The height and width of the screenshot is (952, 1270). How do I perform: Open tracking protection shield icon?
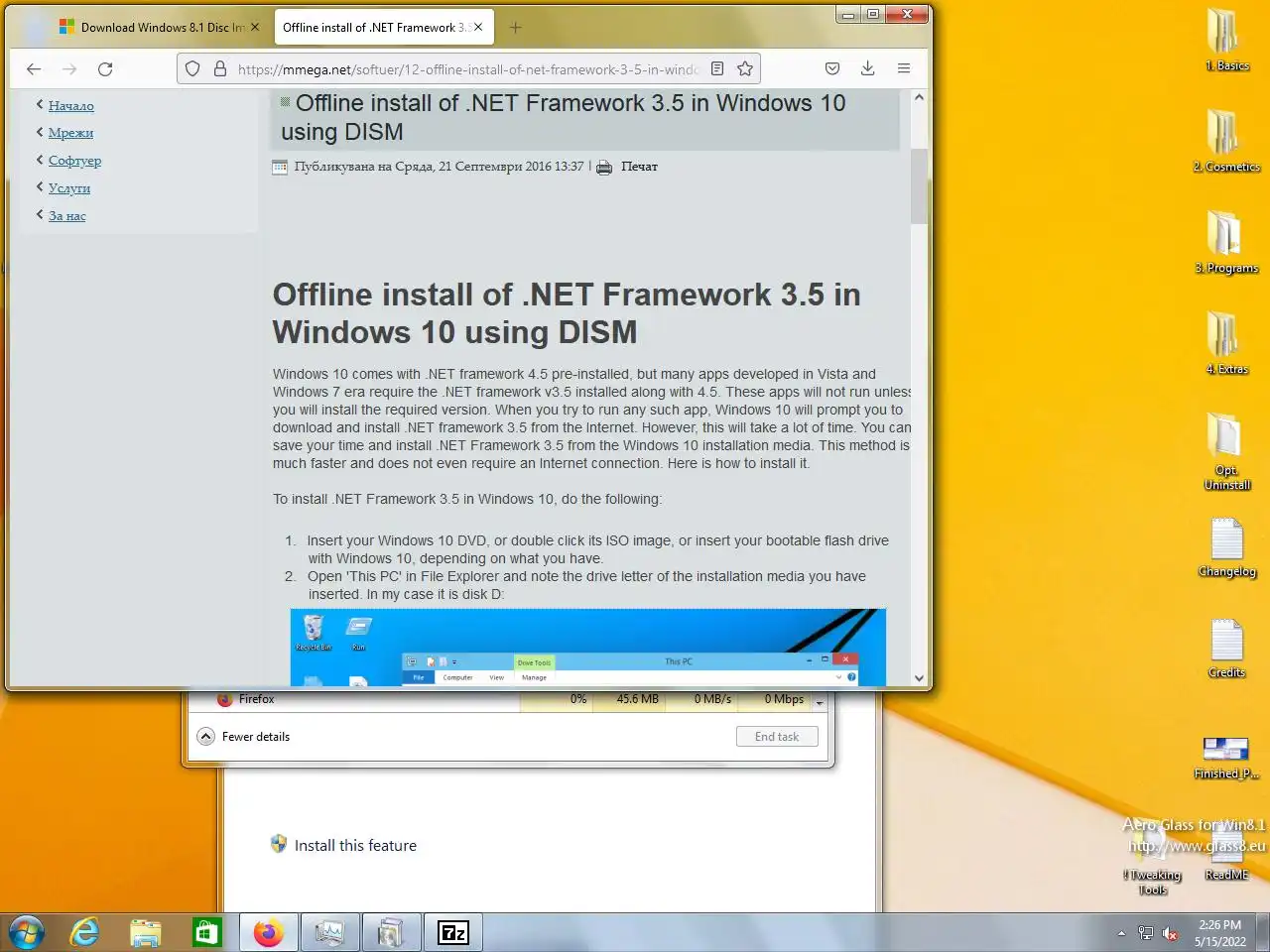(192, 68)
